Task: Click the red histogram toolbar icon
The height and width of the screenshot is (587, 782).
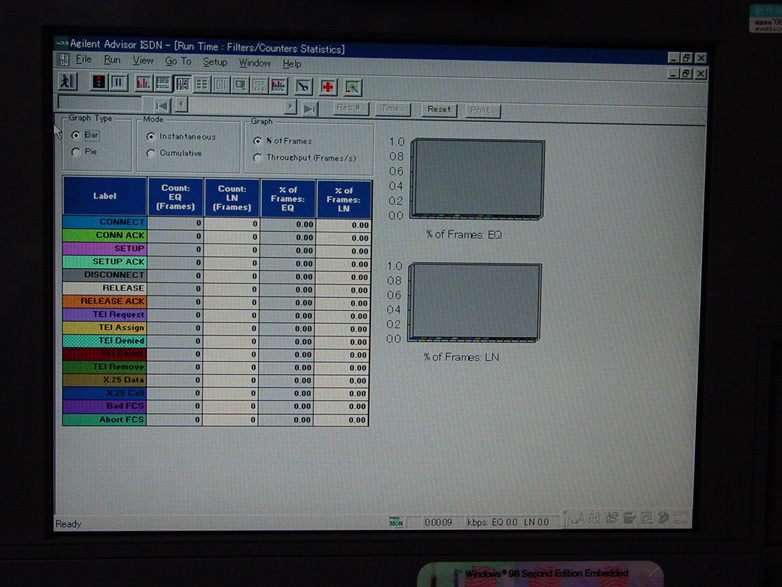Action: click(x=279, y=86)
